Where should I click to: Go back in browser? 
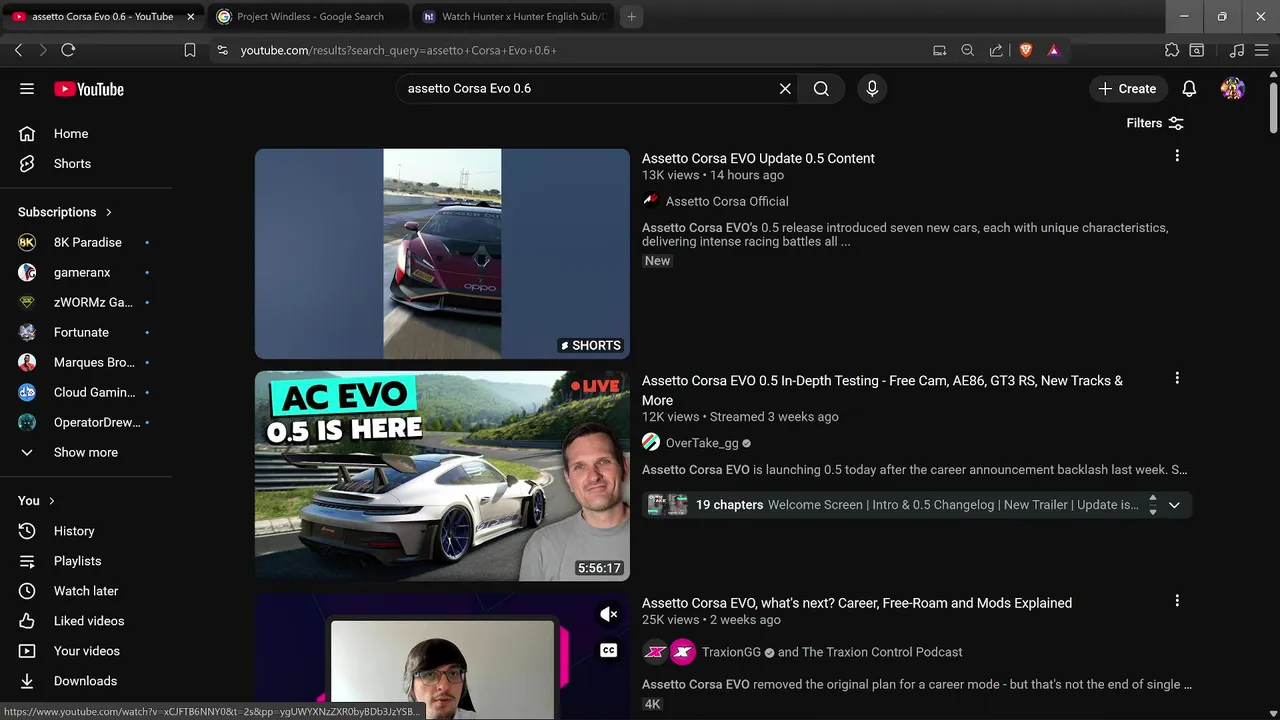[18, 50]
